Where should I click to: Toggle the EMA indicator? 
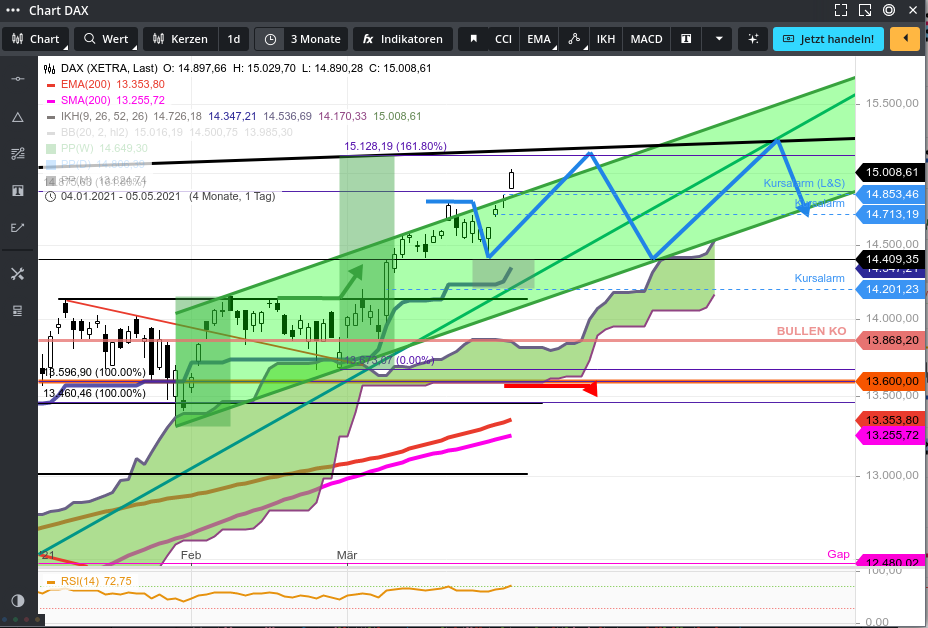click(x=539, y=39)
